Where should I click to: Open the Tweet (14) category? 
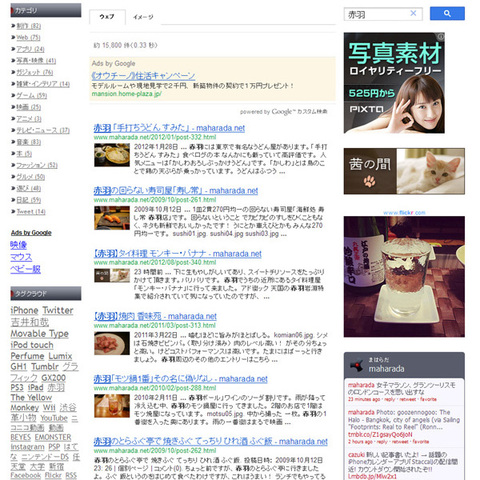(x=31, y=211)
